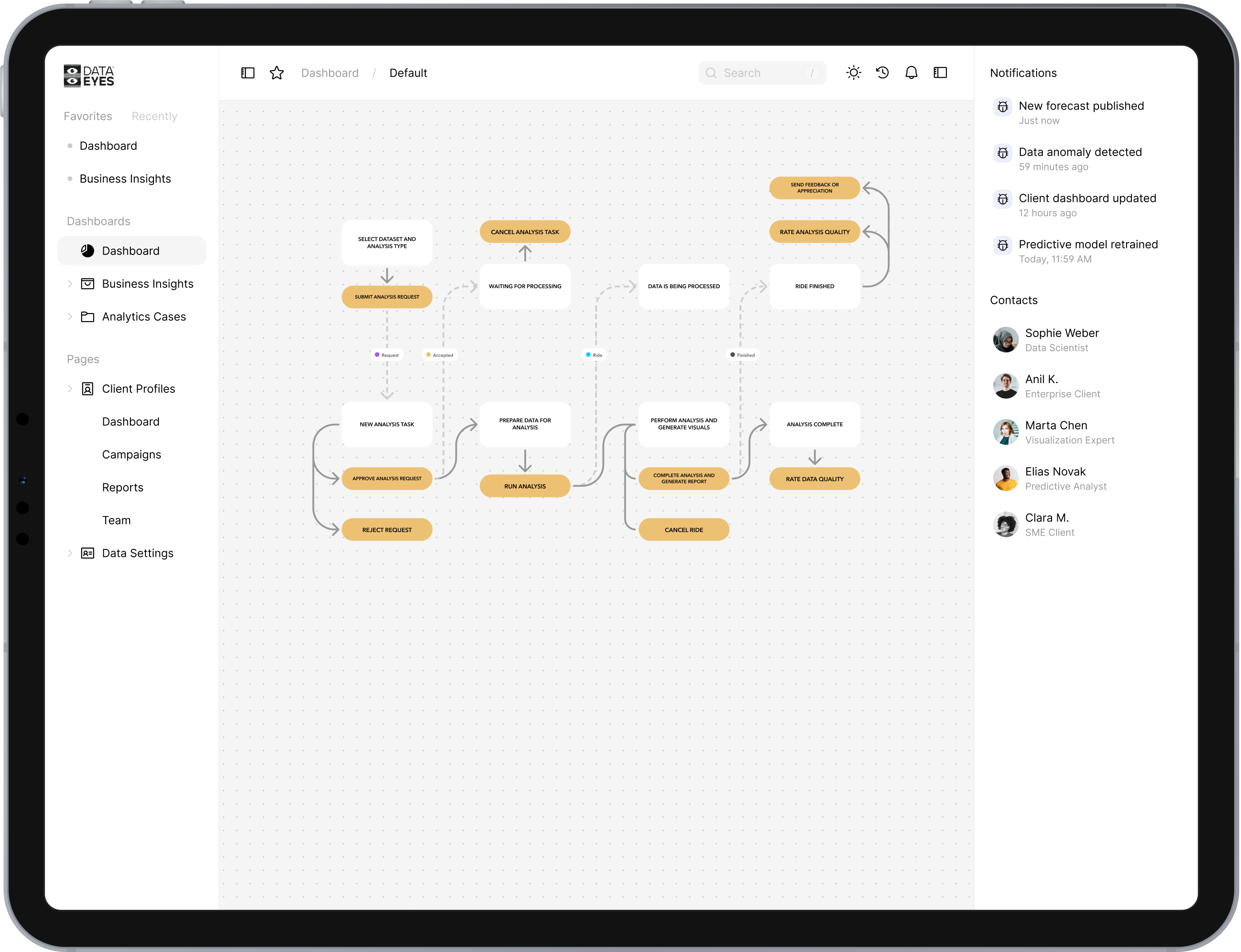Click the pie chart Dashboard icon
The height and width of the screenshot is (952, 1241).
coord(87,251)
